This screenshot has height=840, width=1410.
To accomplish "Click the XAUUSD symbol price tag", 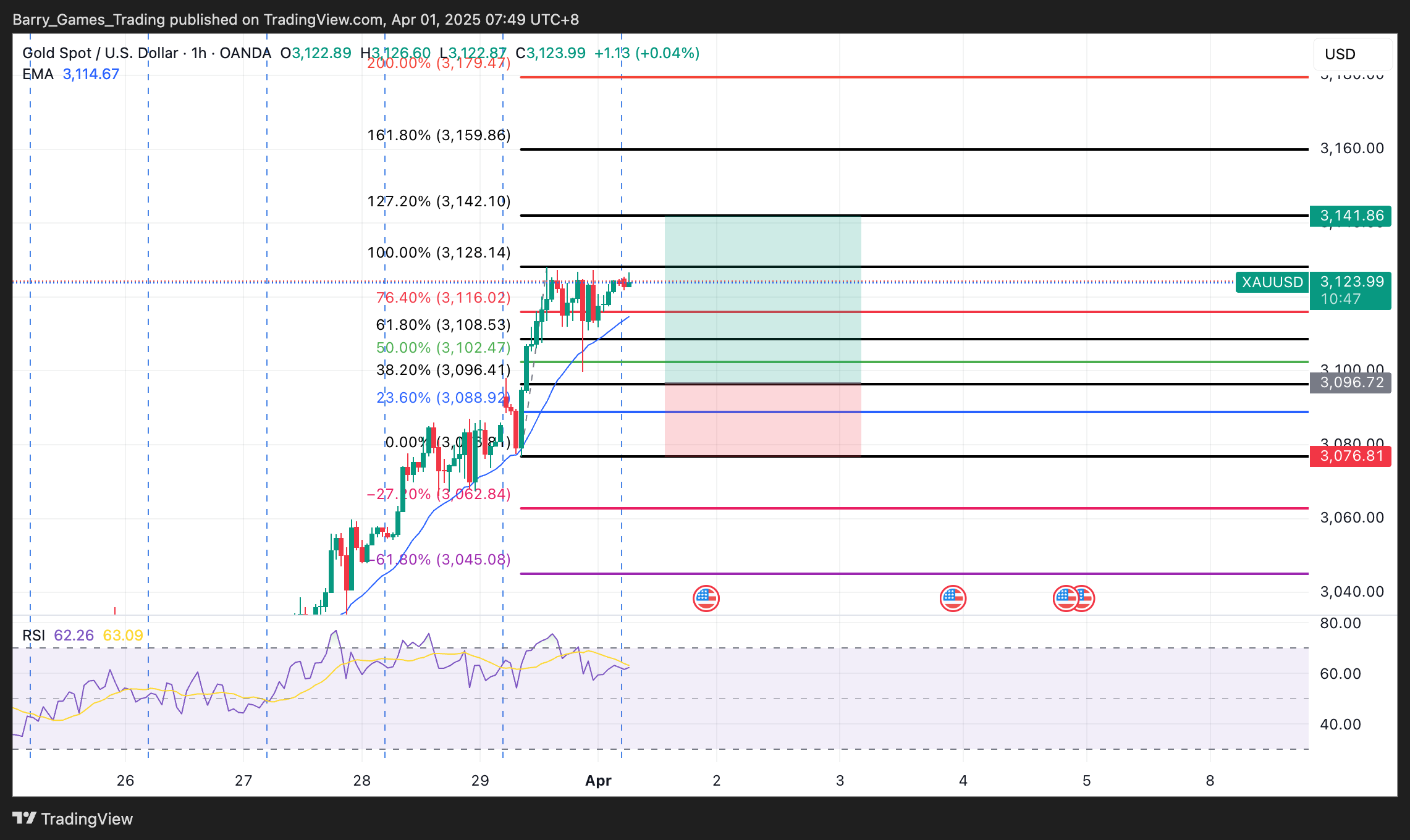I will coord(1272,282).
